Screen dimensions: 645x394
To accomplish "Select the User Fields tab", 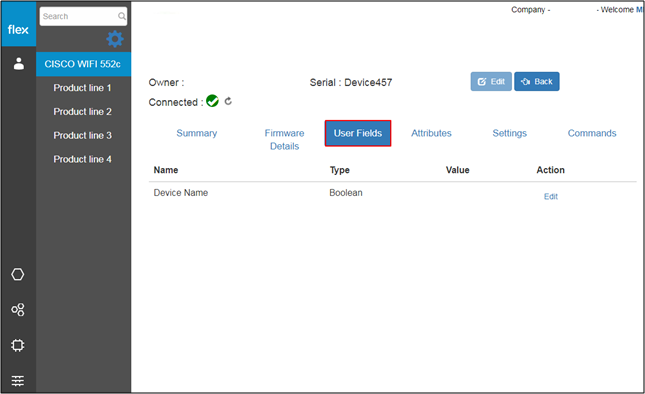I will (358, 133).
